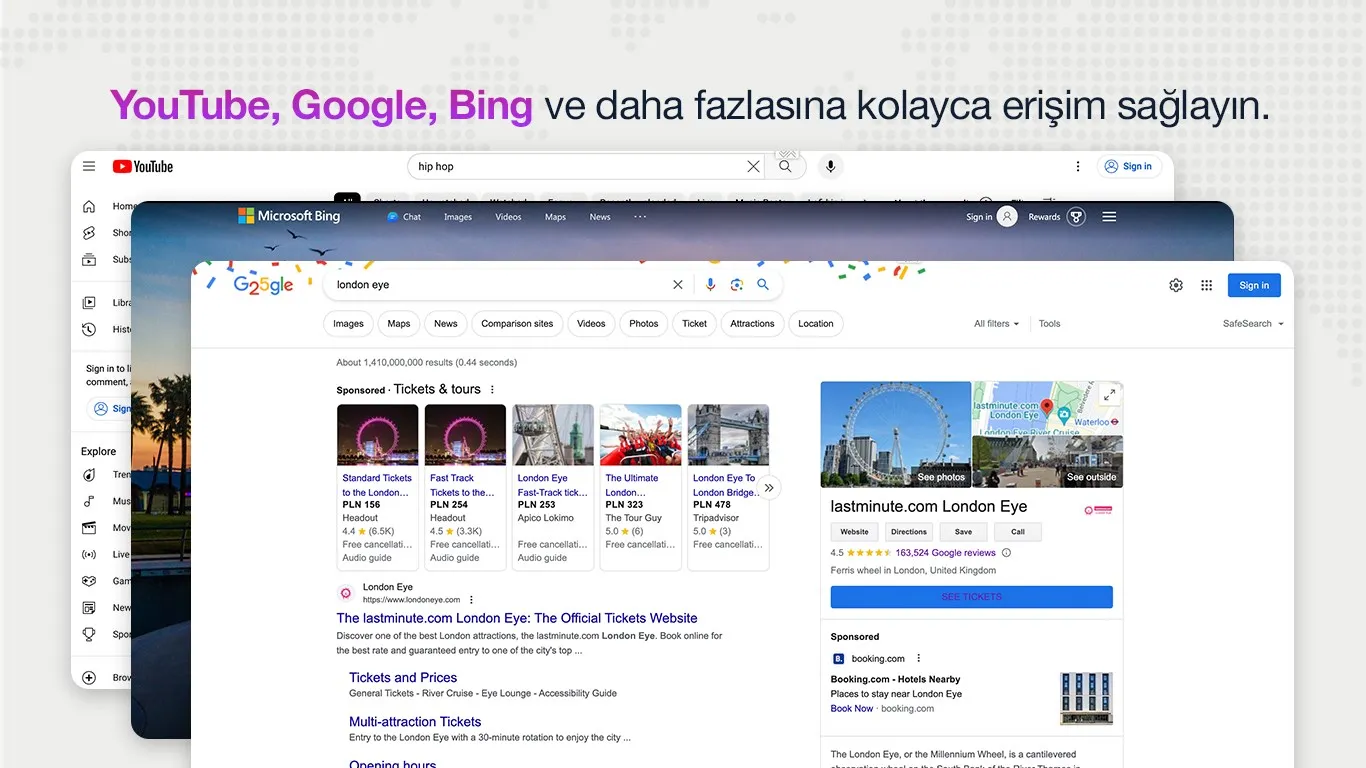Open YouTube Library sidebar icon

point(89,302)
